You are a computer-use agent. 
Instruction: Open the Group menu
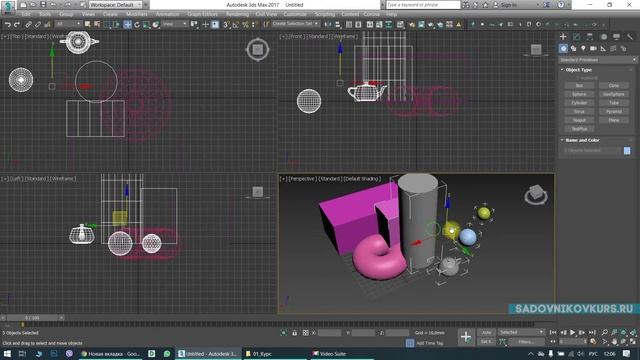[66, 14]
